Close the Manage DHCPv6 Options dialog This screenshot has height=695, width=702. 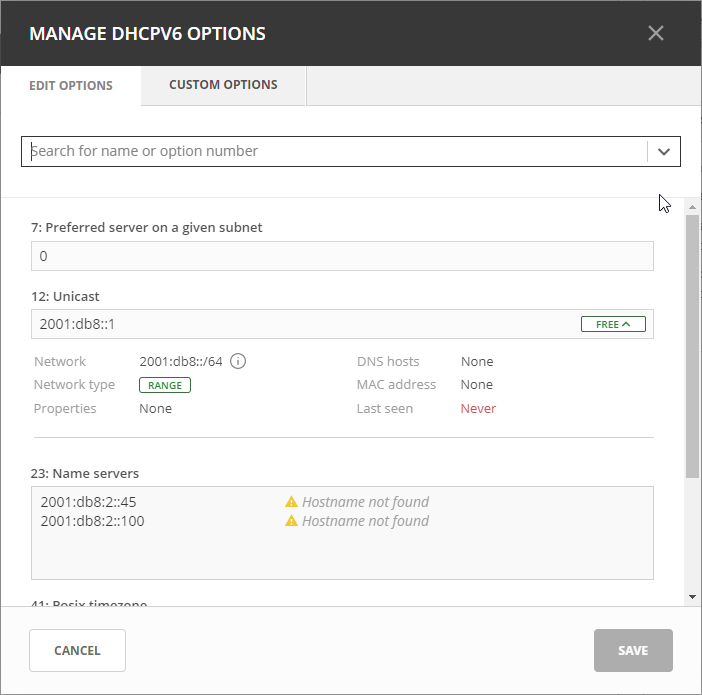click(656, 33)
